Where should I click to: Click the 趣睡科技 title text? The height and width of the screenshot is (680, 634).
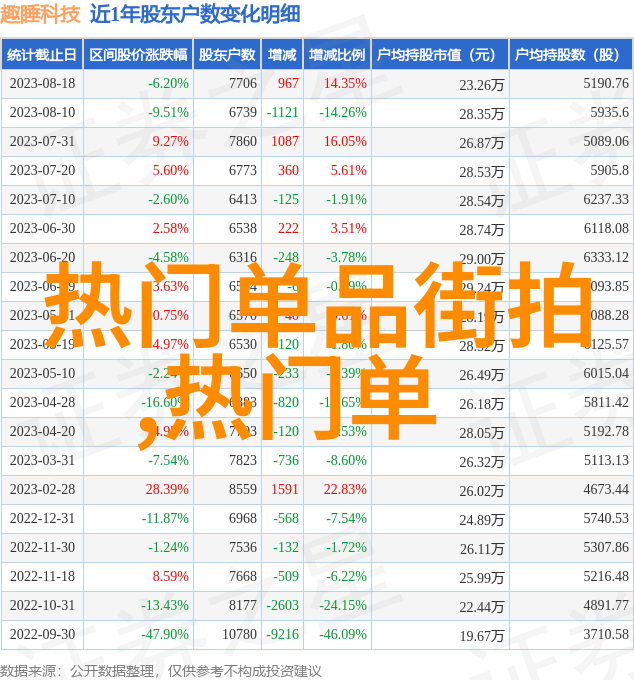[40, 14]
